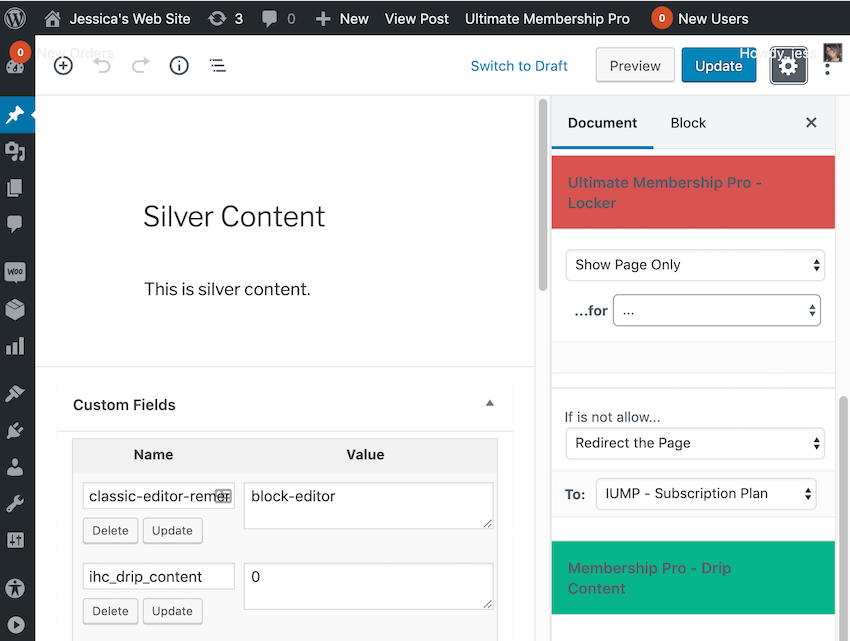Open block navigation list icon

tap(217, 66)
